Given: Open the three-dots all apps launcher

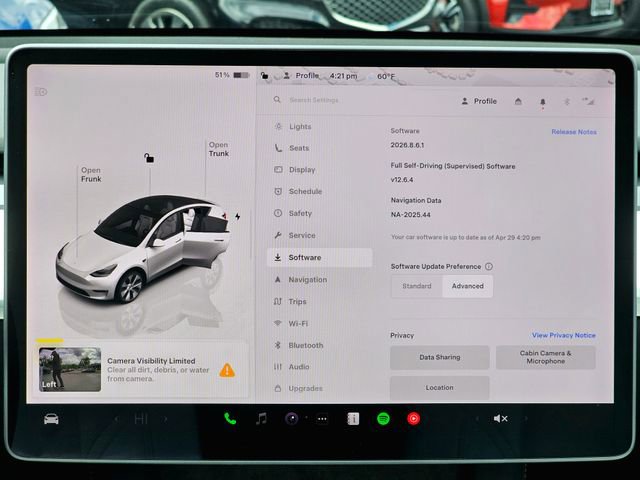Looking at the screenshot, I should tap(322, 419).
